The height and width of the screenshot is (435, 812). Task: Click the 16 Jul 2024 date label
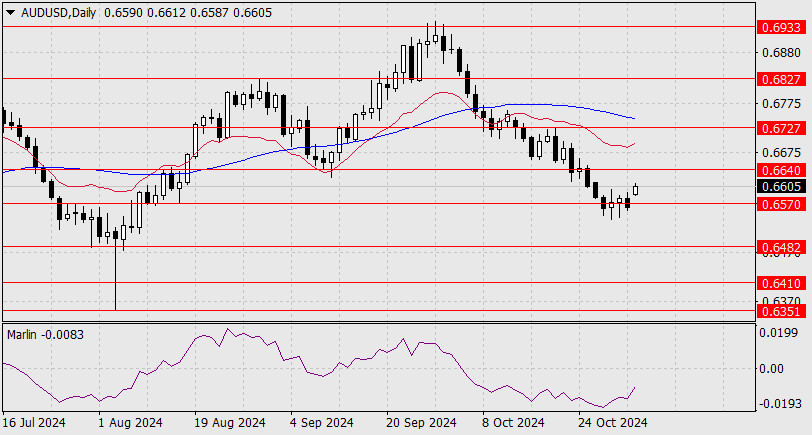34,423
